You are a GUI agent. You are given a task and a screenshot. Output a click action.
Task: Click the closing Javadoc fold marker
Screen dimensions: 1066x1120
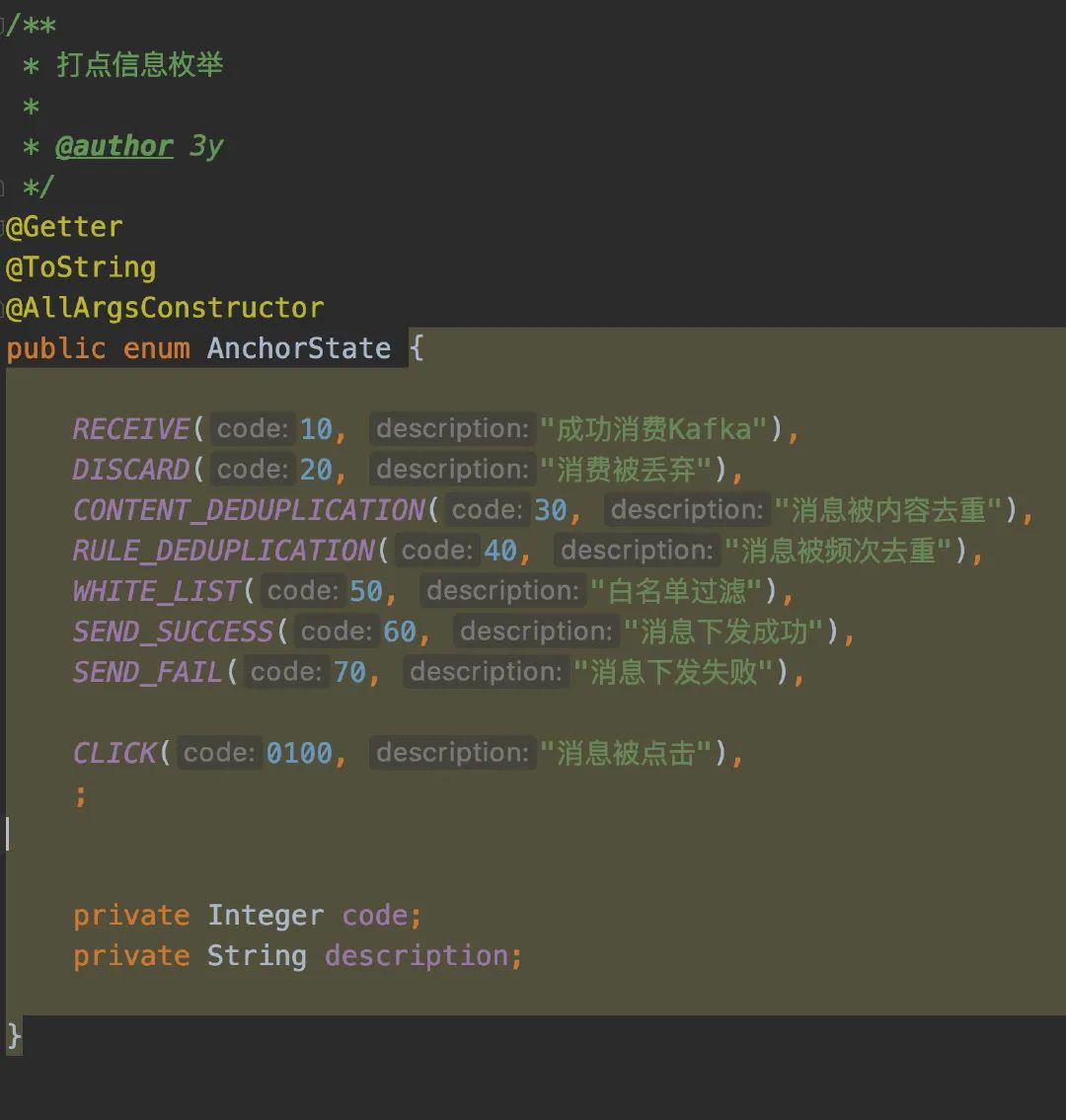(3, 187)
